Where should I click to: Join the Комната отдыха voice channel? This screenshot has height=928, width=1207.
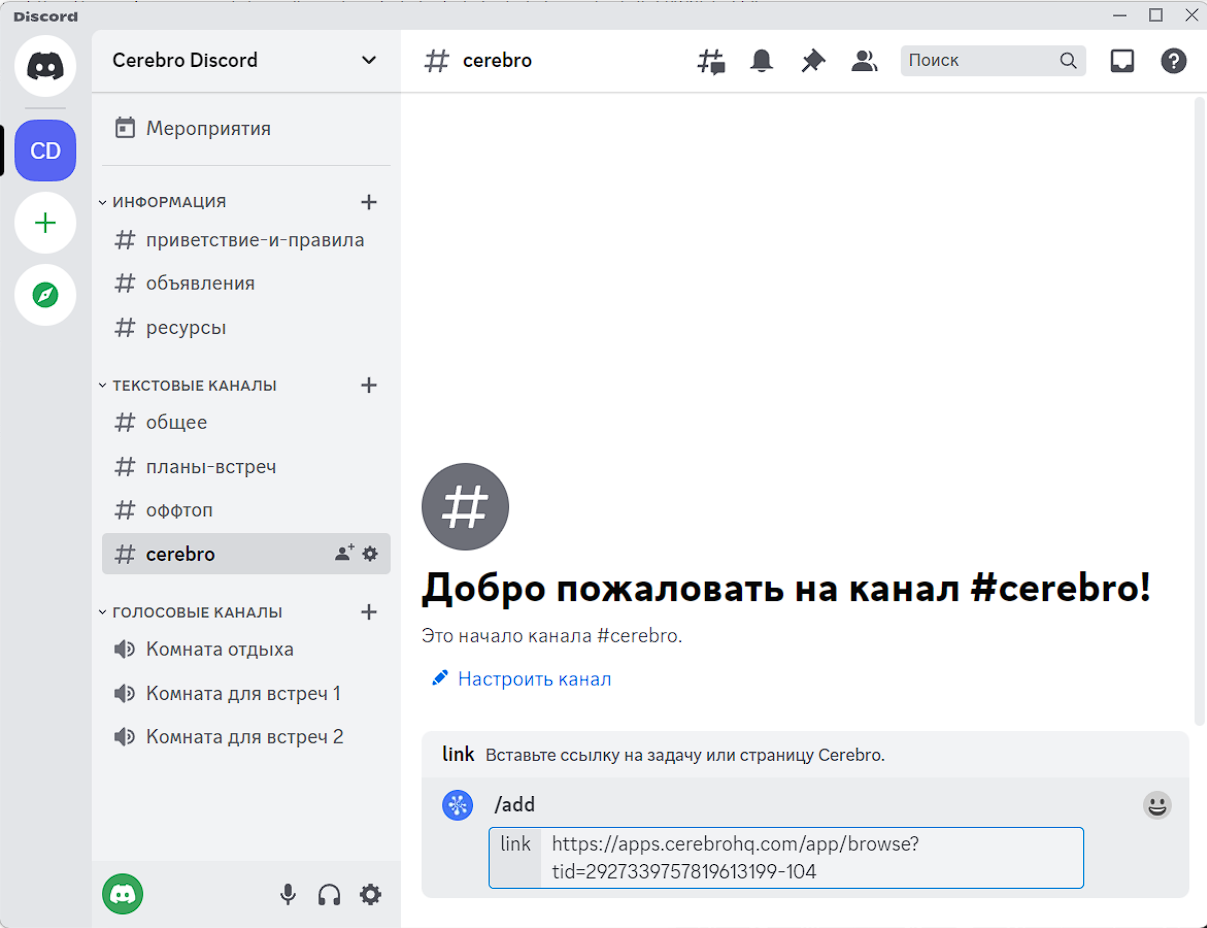point(246,649)
